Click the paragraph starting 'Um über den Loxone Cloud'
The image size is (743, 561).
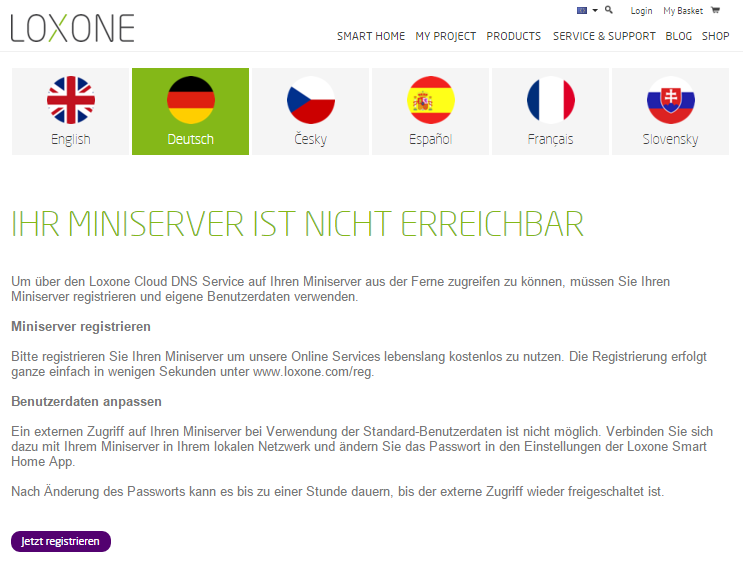point(341,289)
